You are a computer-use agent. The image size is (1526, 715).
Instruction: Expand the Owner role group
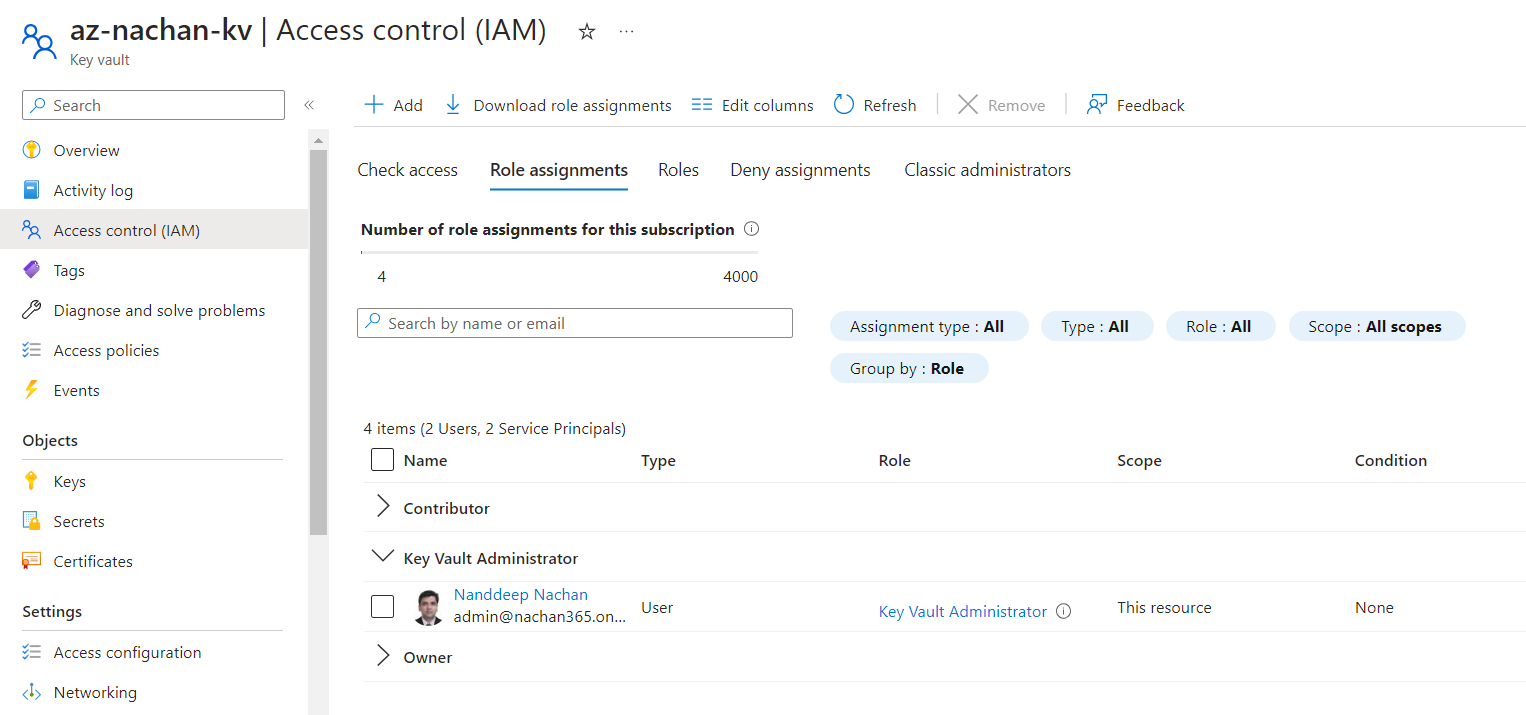pos(382,657)
